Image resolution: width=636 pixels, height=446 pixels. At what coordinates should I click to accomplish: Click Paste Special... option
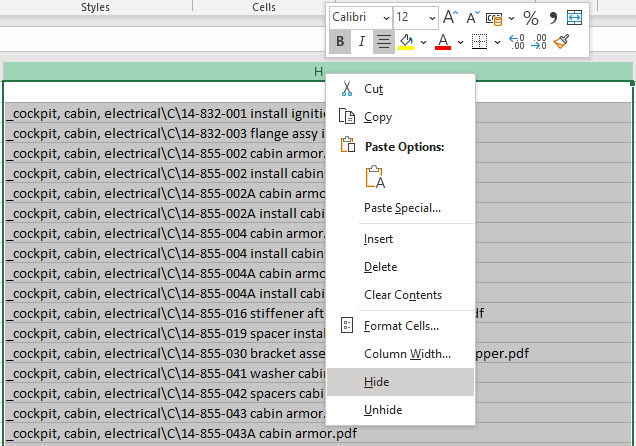coord(402,208)
